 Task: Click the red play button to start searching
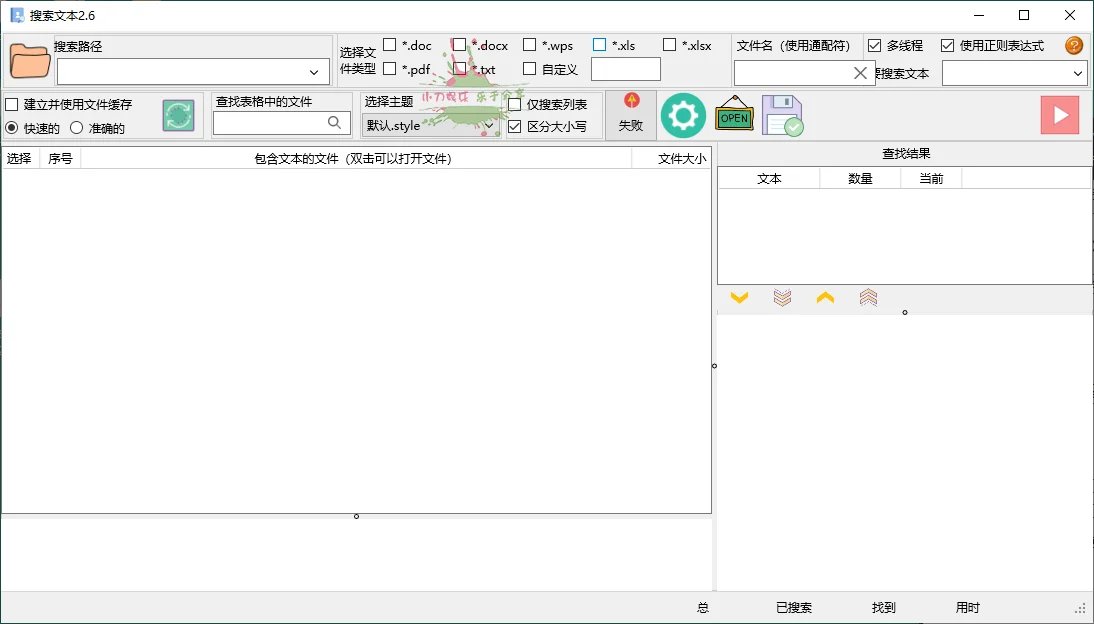1060,114
